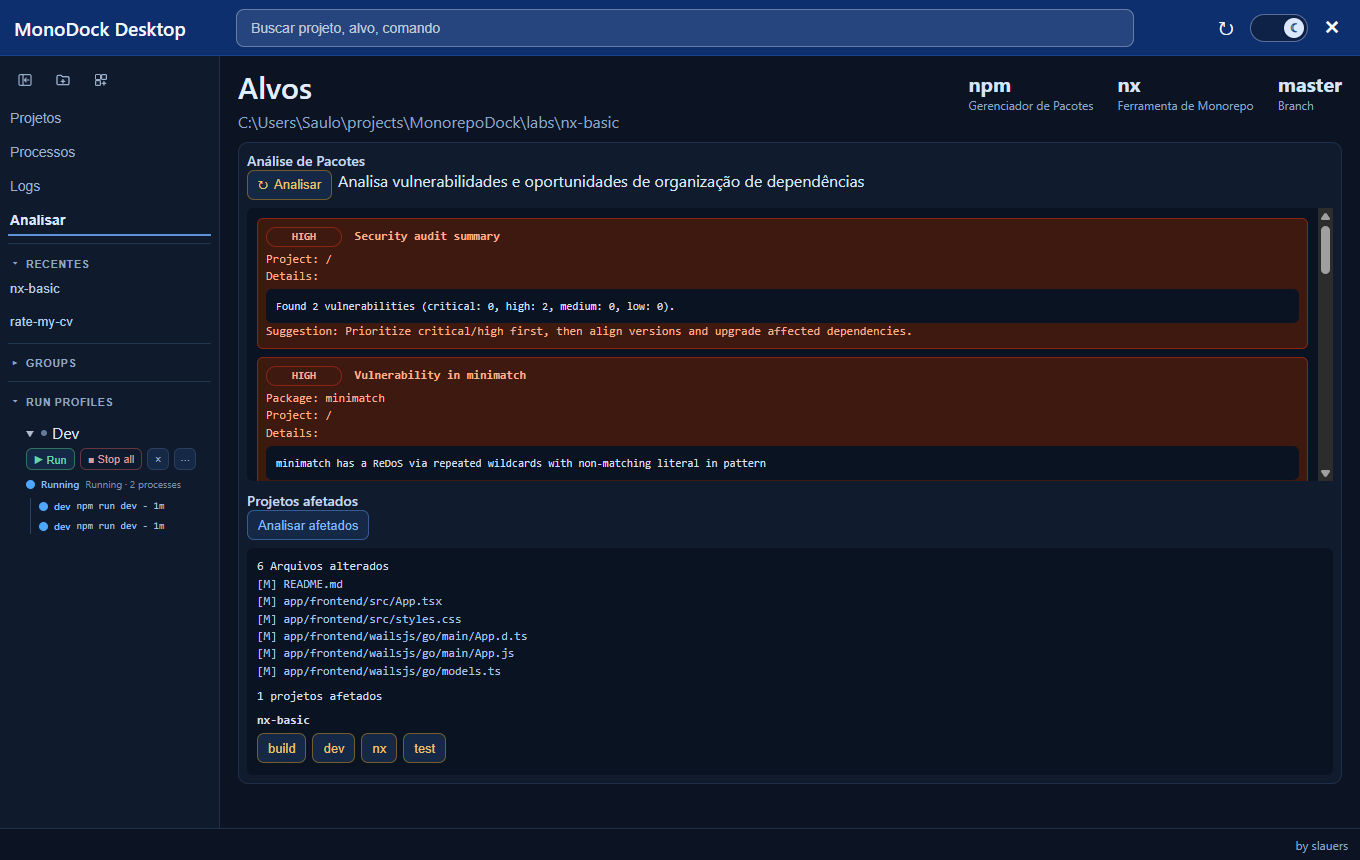Image resolution: width=1360 pixels, height=860 pixels.
Task: Click the Analisar package analysis button
Action: click(289, 185)
